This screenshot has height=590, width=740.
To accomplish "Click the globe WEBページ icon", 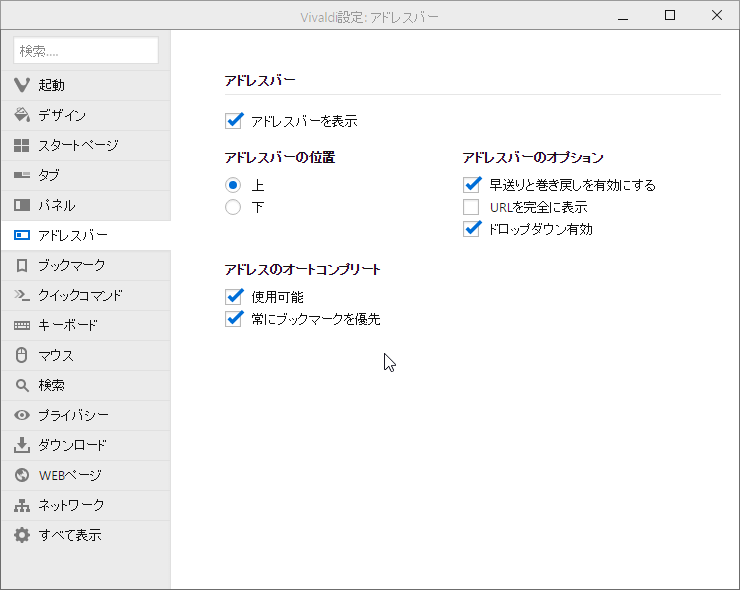I will point(22,475).
